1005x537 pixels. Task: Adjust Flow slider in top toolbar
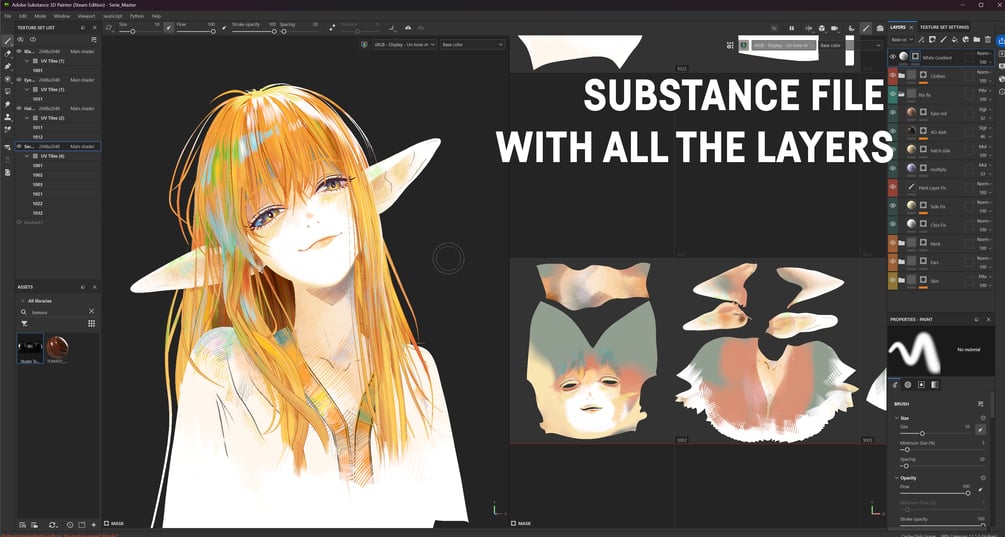click(196, 31)
